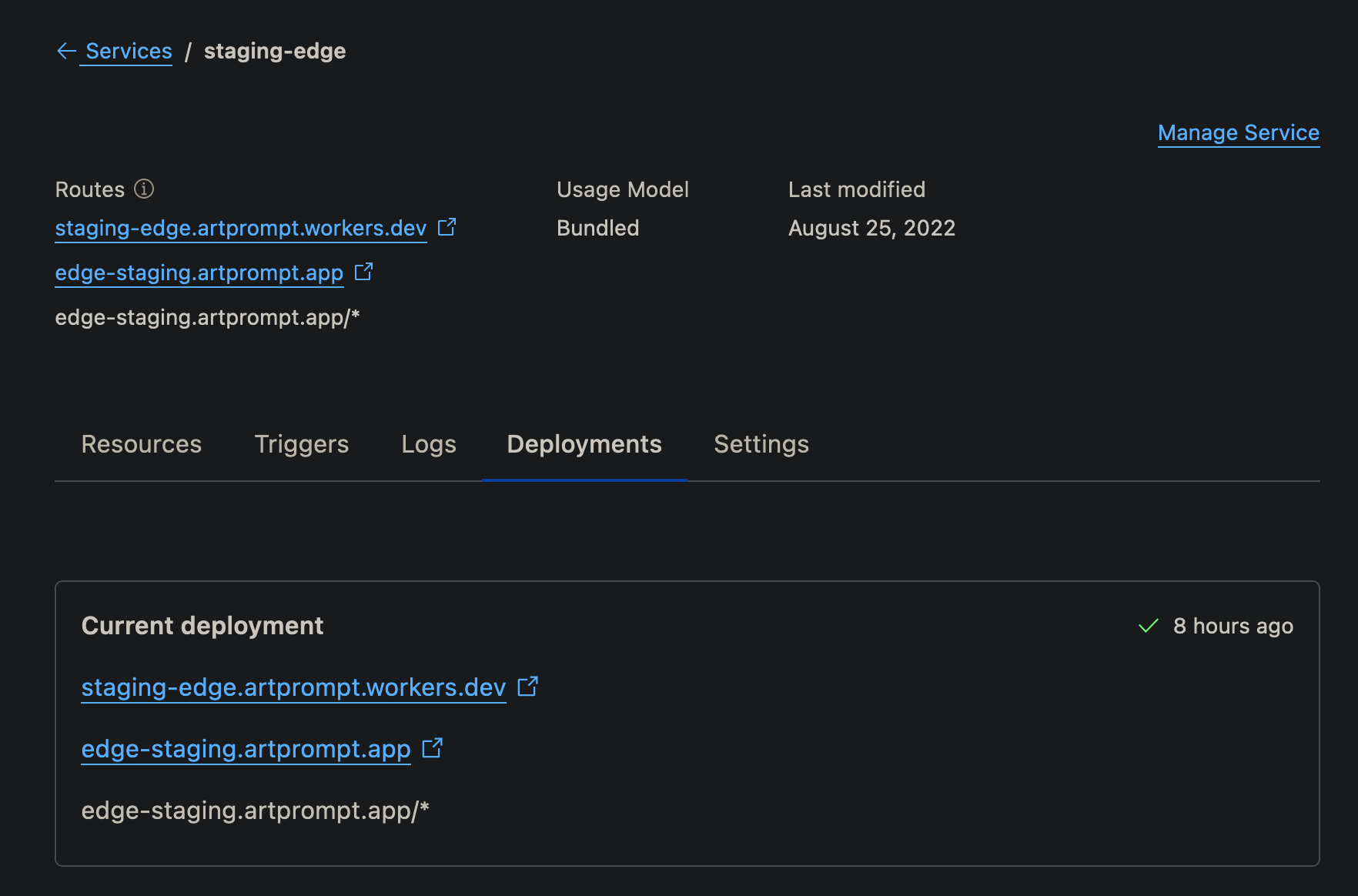The height and width of the screenshot is (896, 1358).
Task: Click the external link icon beside staging-edge.artprompt.workers.dev route
Action: point(447,227)
